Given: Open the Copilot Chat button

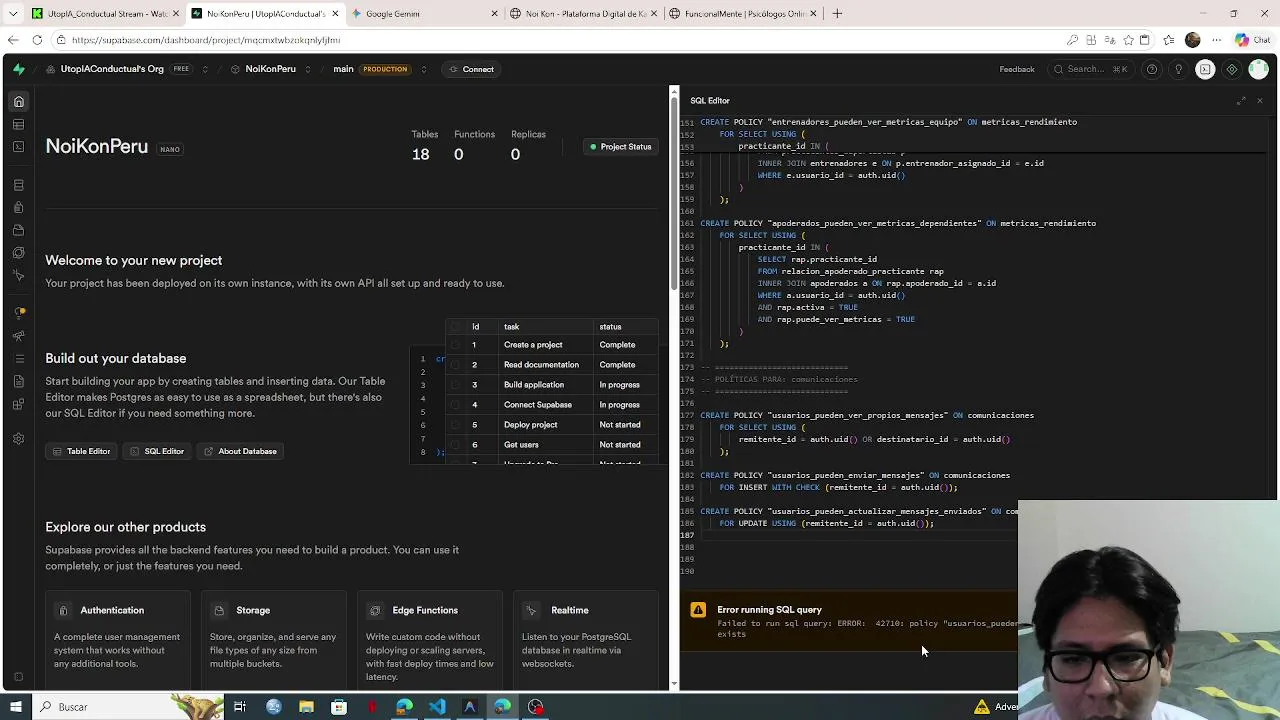Looking at the screenshot, I should [1252, 40].
